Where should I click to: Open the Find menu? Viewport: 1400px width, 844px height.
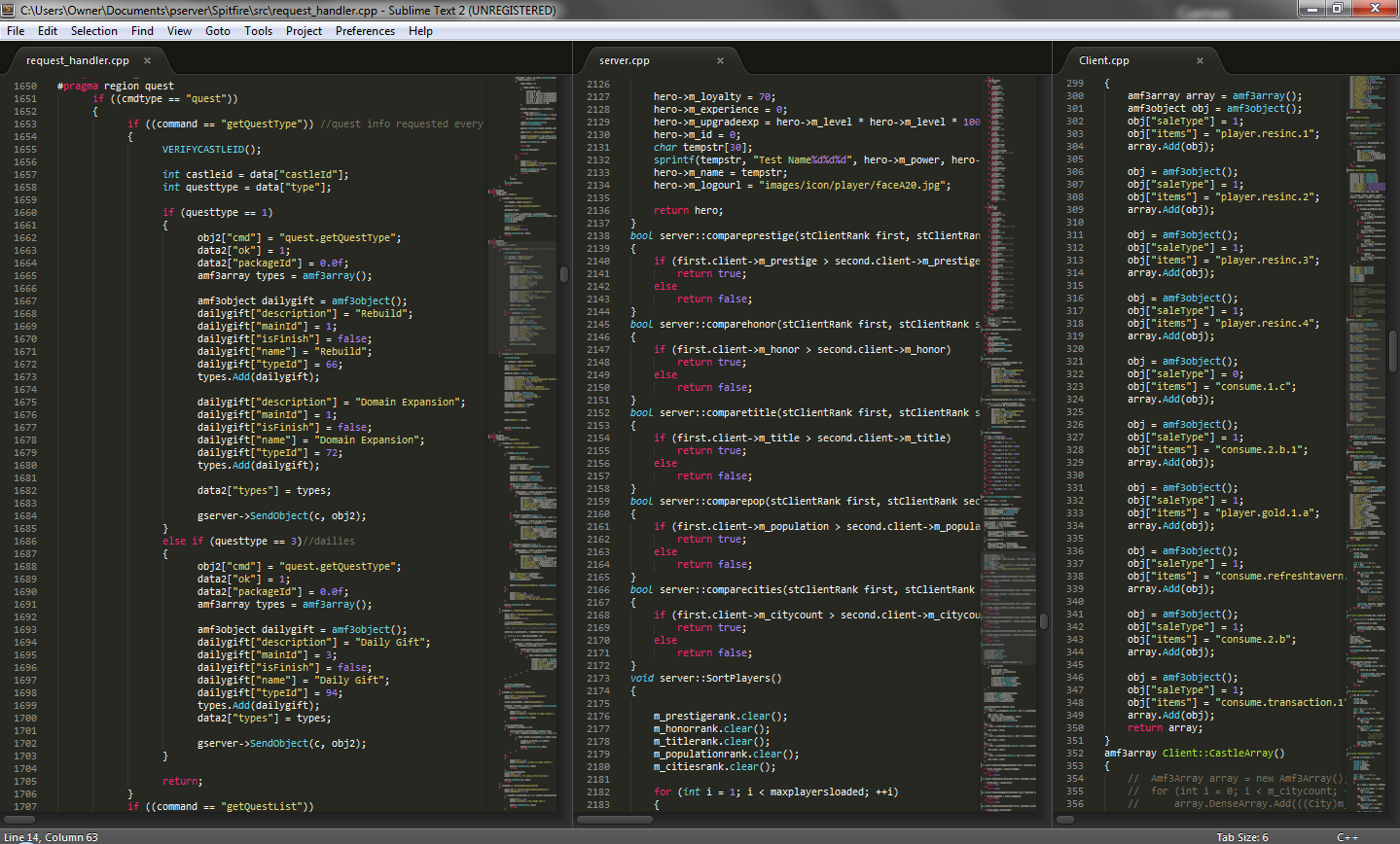143,31
